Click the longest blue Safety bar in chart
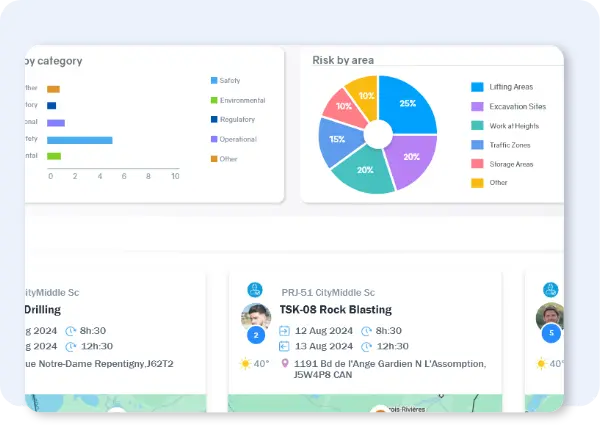 79,140
